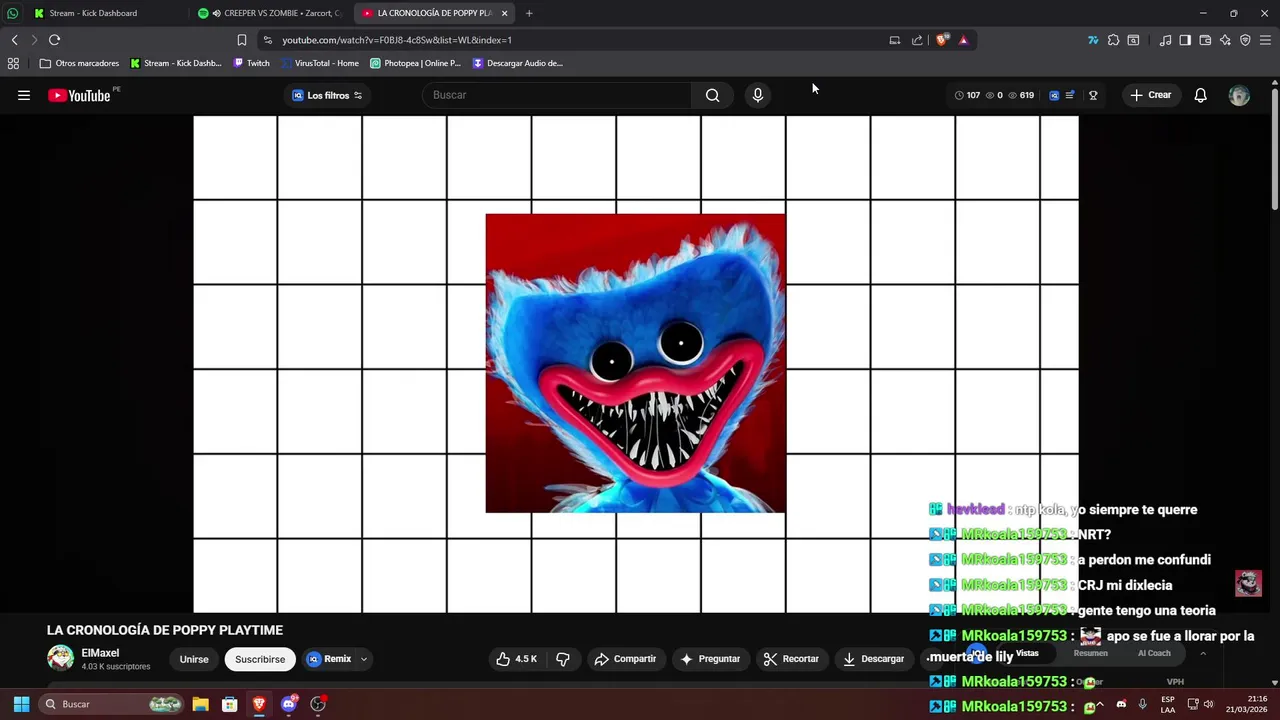1280x720 pixels.
Task: Click the Recortar button
Action: coord(792,659)
